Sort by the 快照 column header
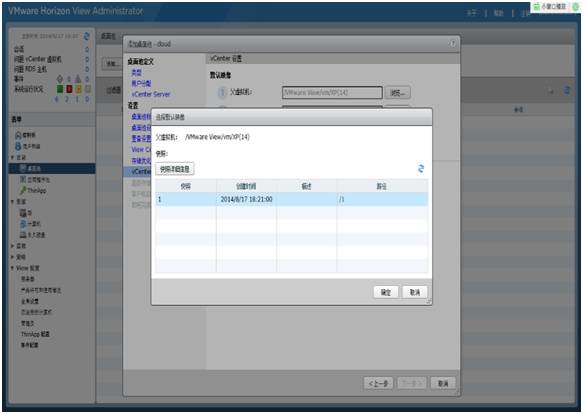 coord(186,186)
